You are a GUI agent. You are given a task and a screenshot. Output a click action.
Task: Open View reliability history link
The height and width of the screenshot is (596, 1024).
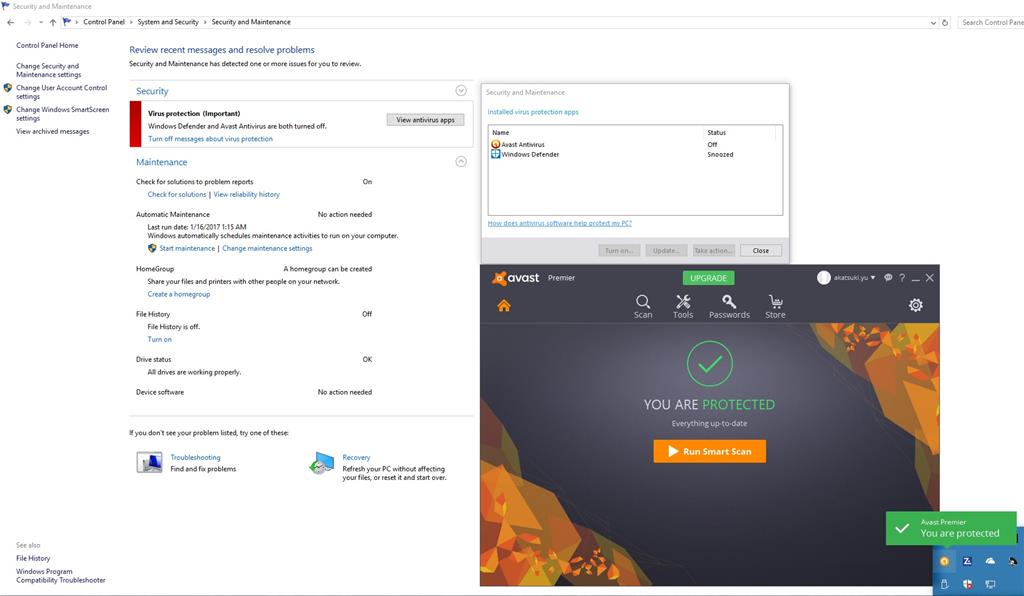(246, 195)
